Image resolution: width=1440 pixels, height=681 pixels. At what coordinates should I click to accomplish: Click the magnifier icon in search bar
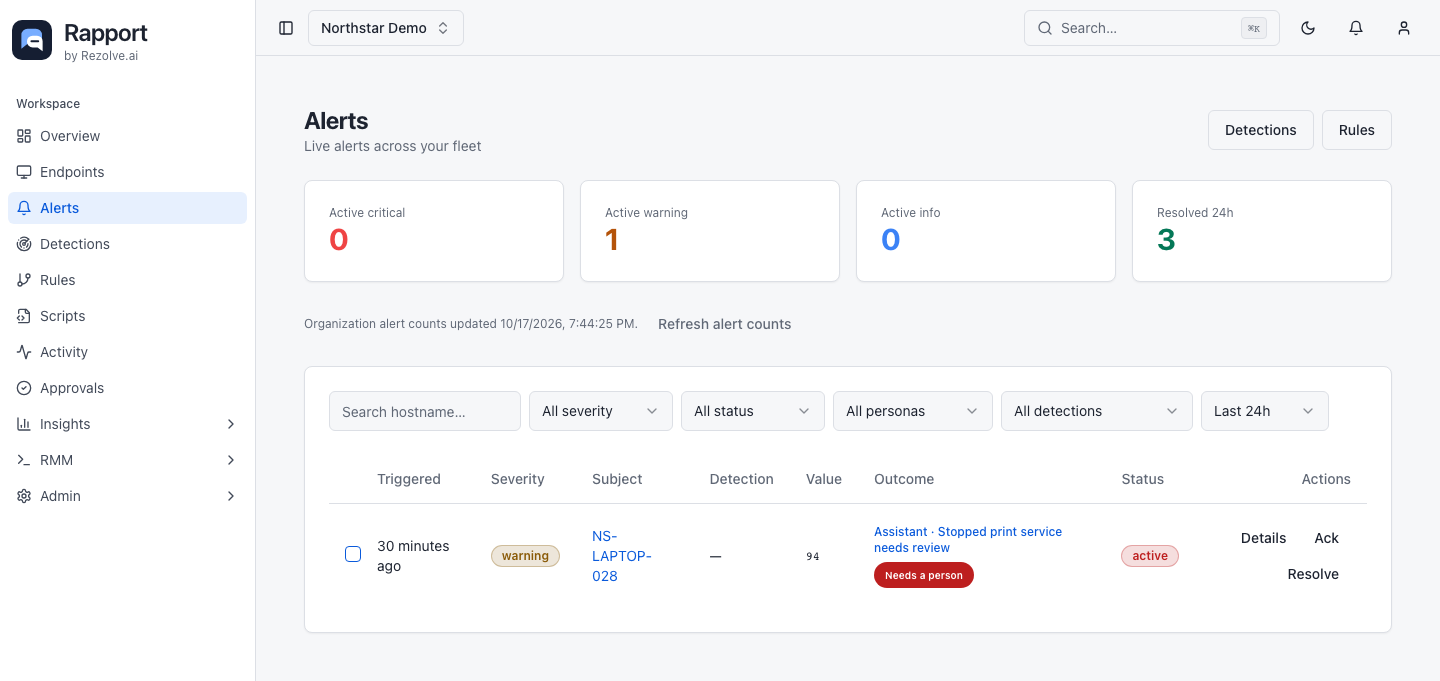(x=1045, y=28)
